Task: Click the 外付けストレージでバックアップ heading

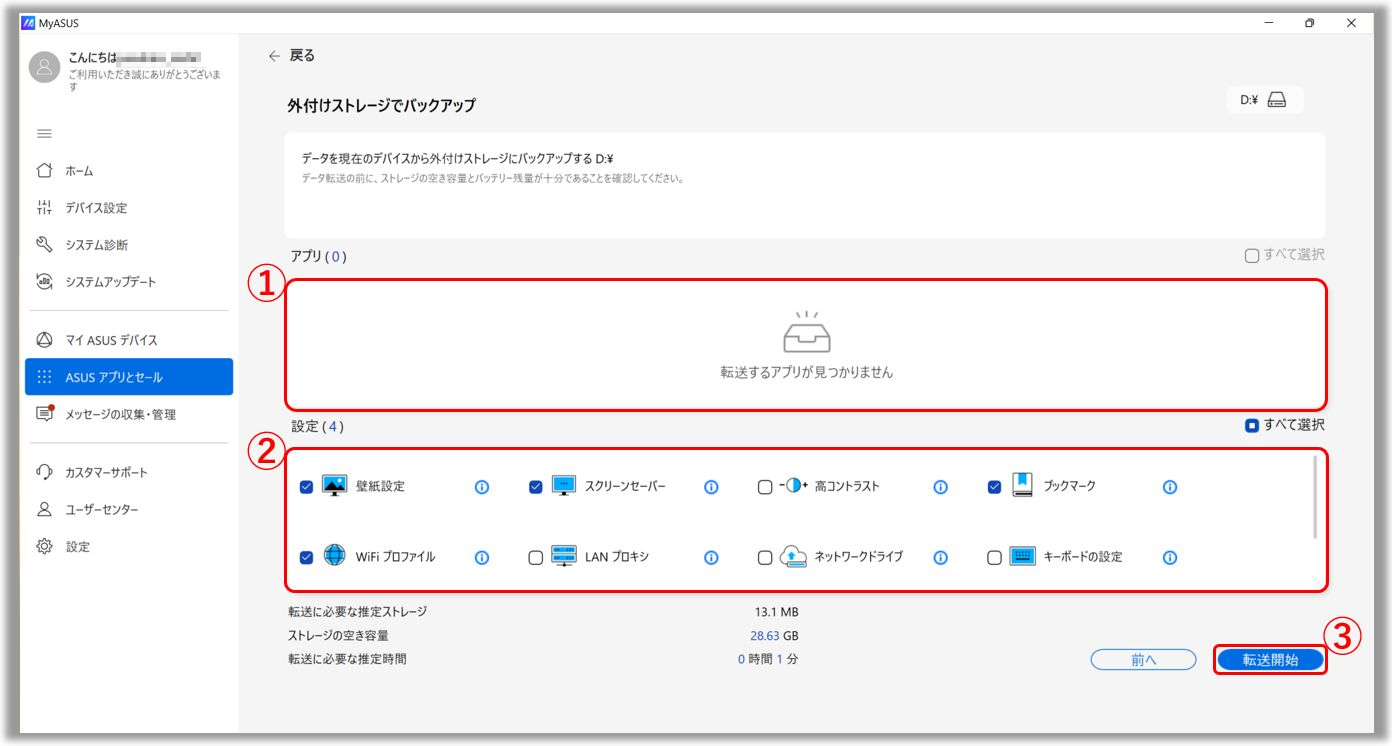Action: click(x=381, y=105)
